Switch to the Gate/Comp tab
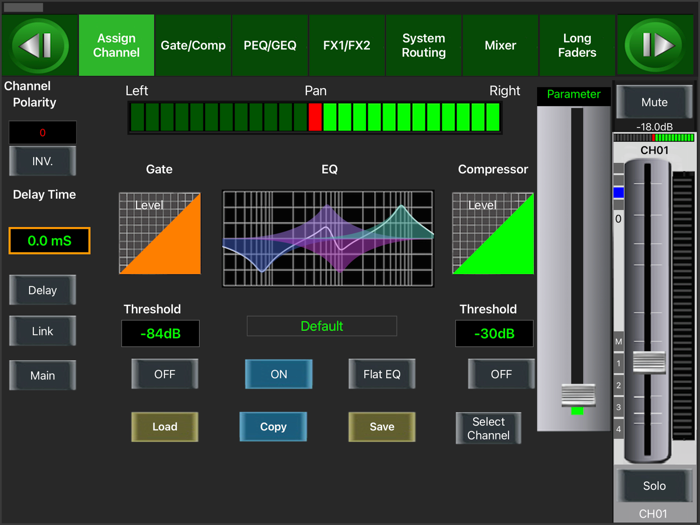Viewport: 700px width, 525px height. [x=193, y=45]
